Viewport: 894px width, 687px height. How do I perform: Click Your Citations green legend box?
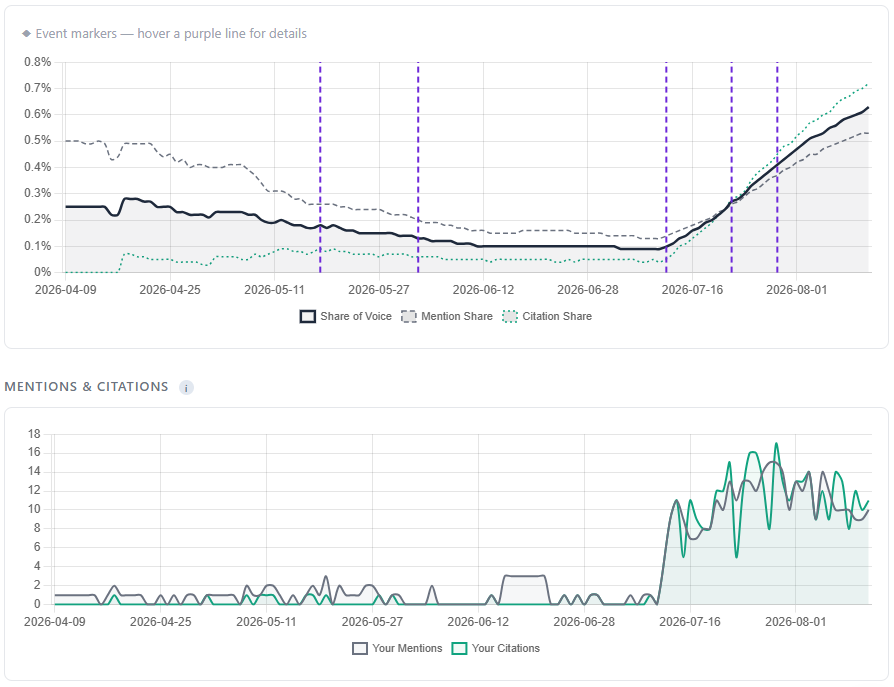point(459,648)
